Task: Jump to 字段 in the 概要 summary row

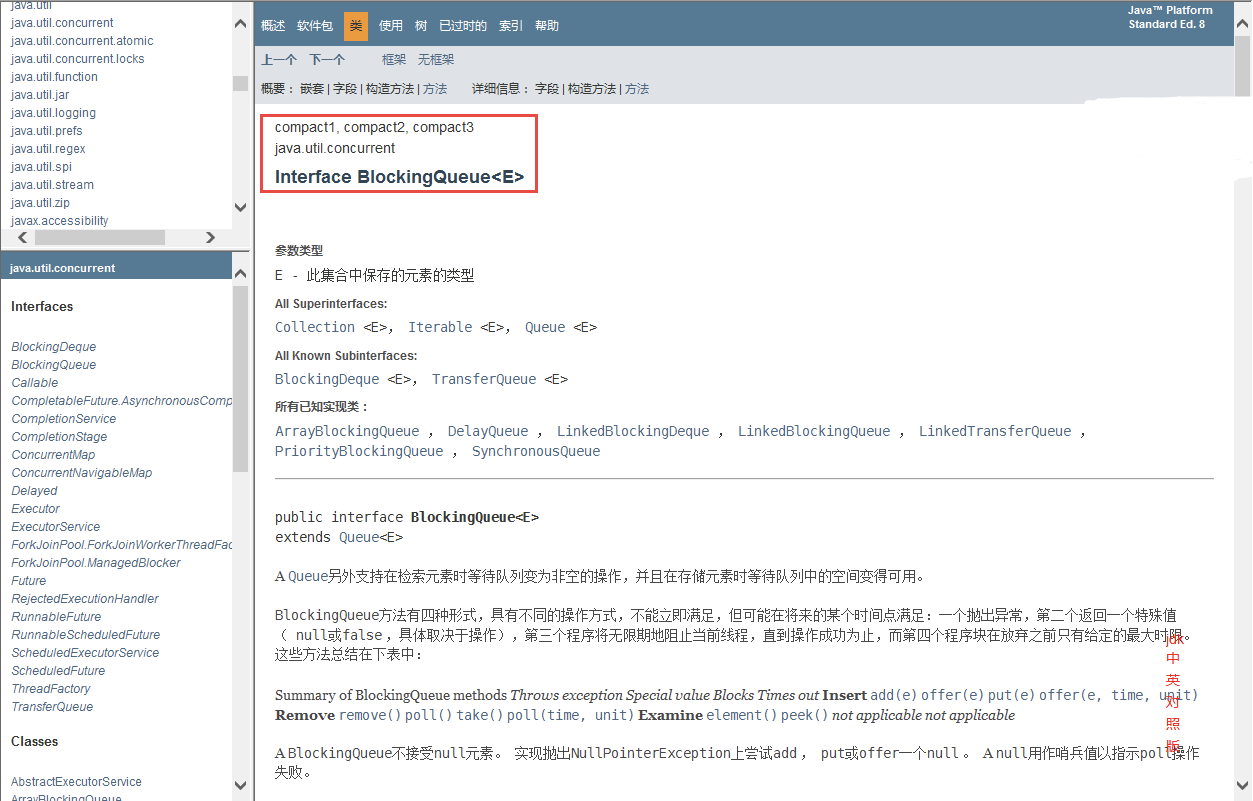Action: [x=345, y=89]
